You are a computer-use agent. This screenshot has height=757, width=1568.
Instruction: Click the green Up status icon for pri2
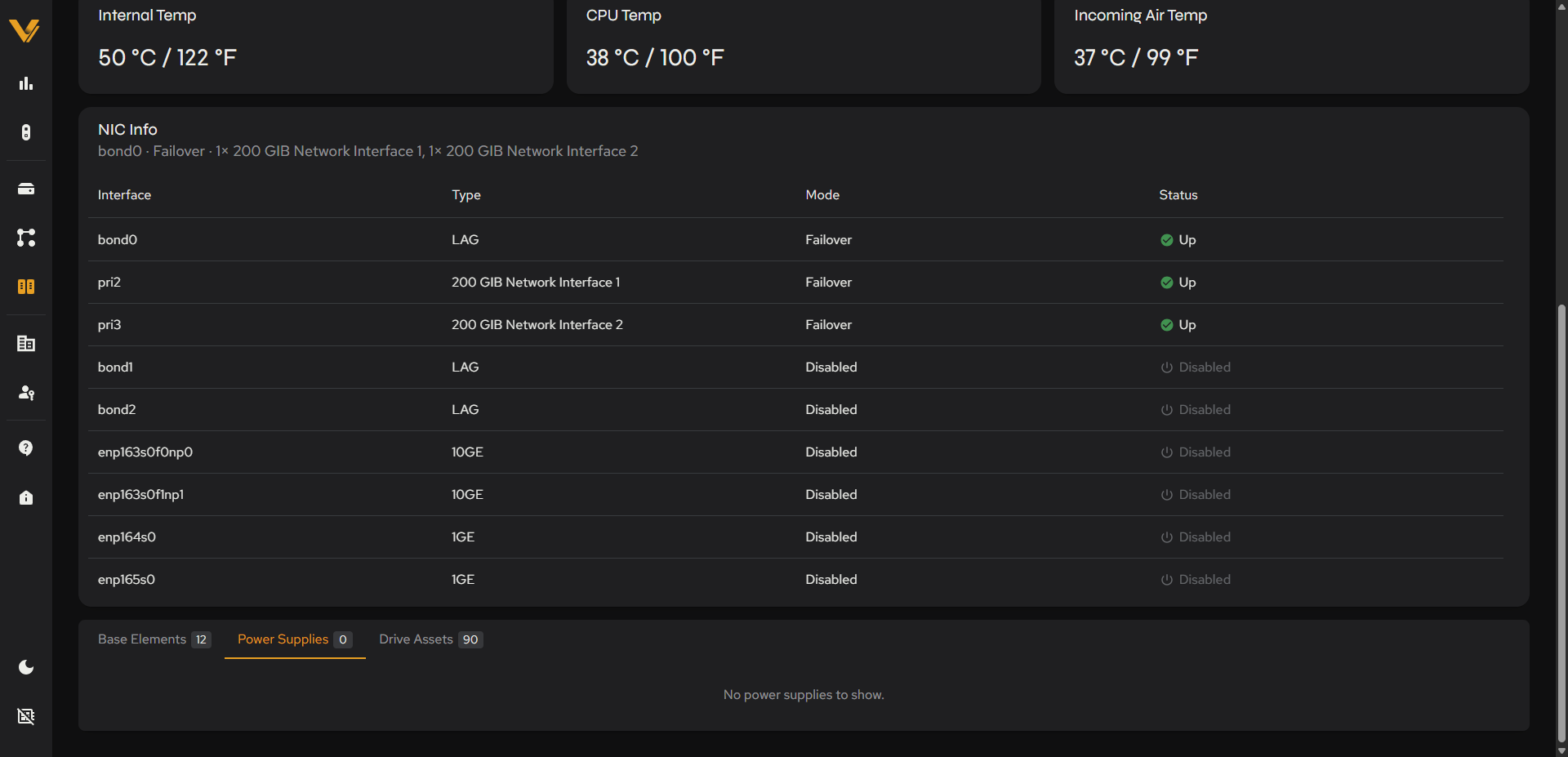1167,283
